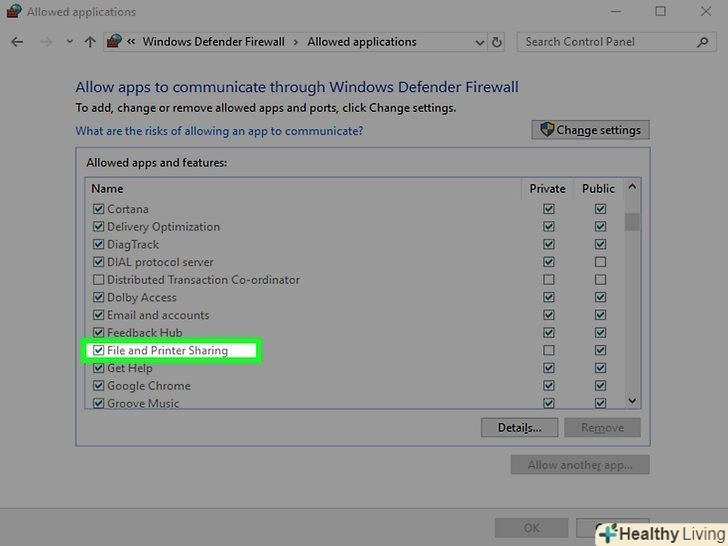Uncheck the Cortana name checkbox
The width and height of the screenshot is (728, 546).
[98, 209]
